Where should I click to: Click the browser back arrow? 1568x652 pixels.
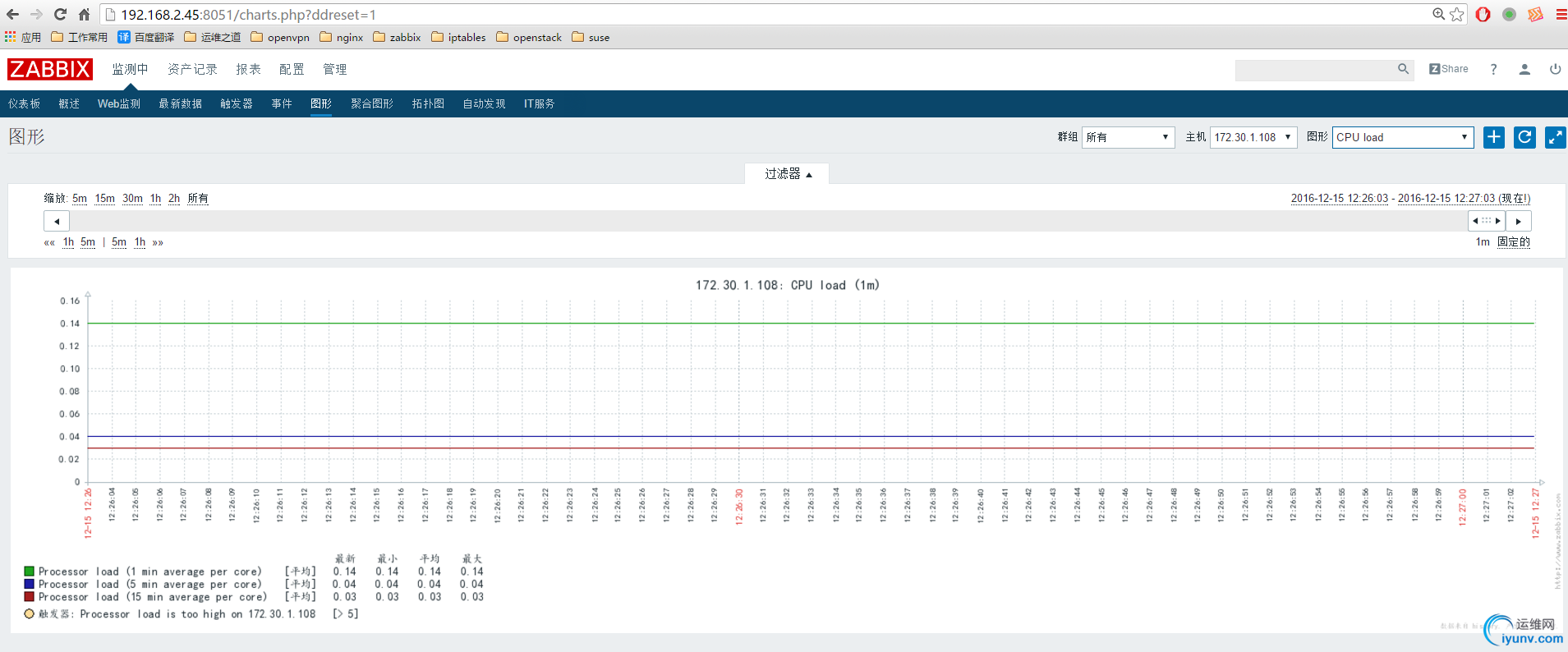[x=12, y=14]
